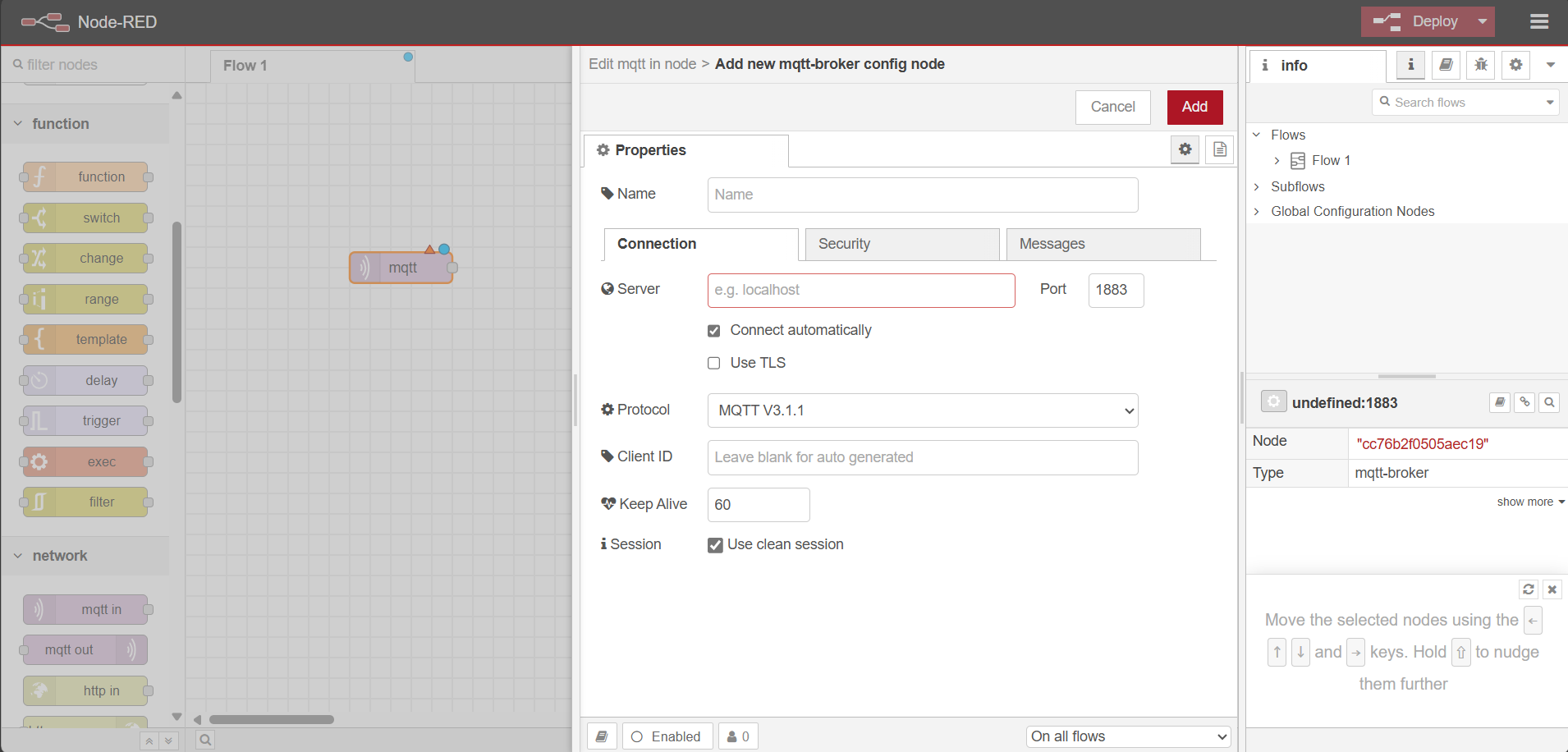Refresh the tip in the tips box
The image size is (1568, 752).
click(x=1528, y=589)
